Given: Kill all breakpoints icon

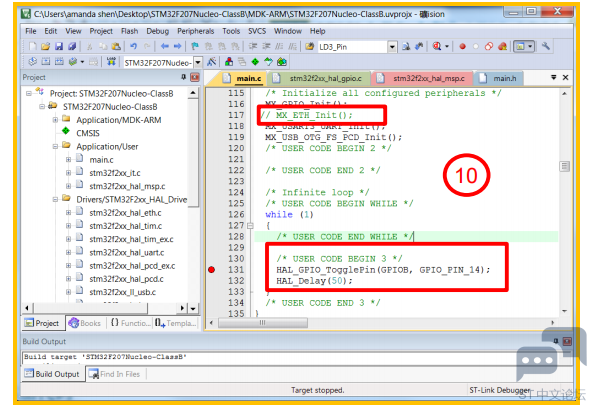Looking at the screenshot, I should tap(502, 46).
